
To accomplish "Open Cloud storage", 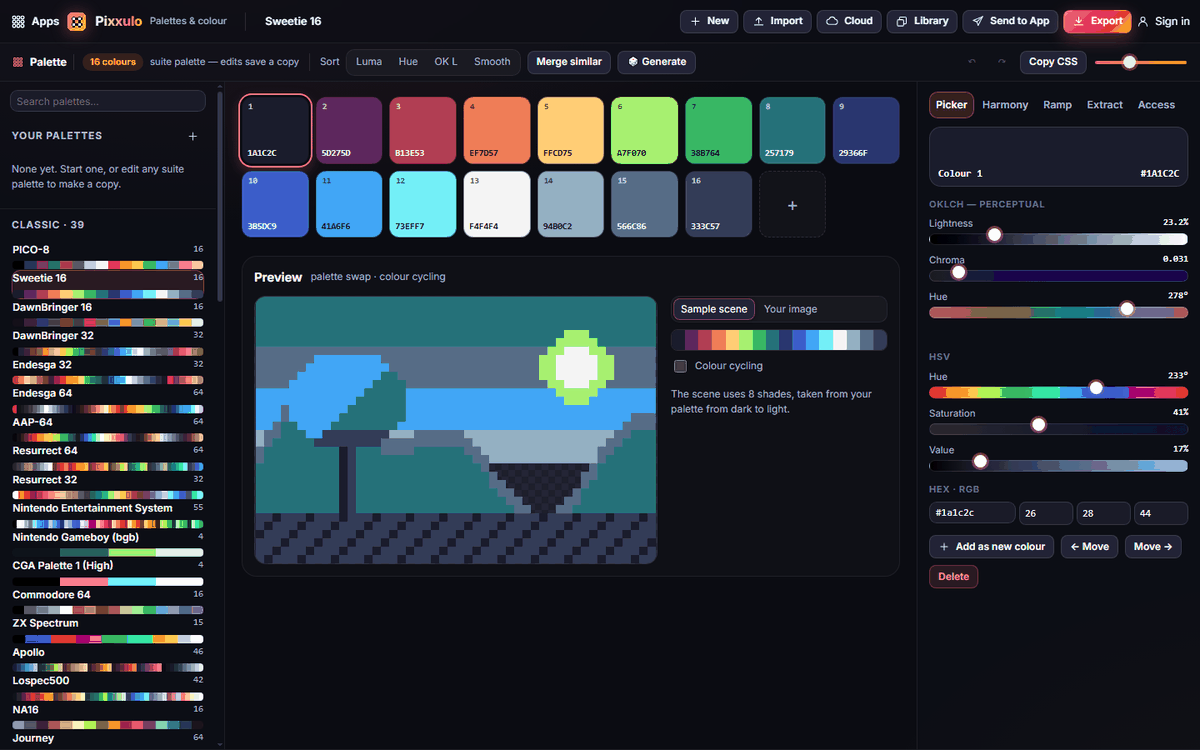I will pyautogui.click(x=849, y=21).
